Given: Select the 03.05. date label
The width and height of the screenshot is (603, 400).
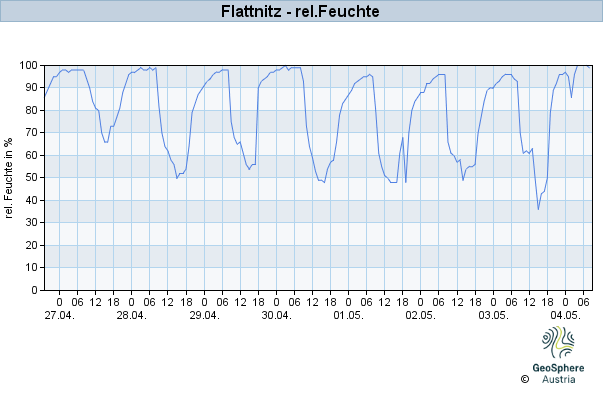Looking at the screenshot, I should [x=493, y=315].
